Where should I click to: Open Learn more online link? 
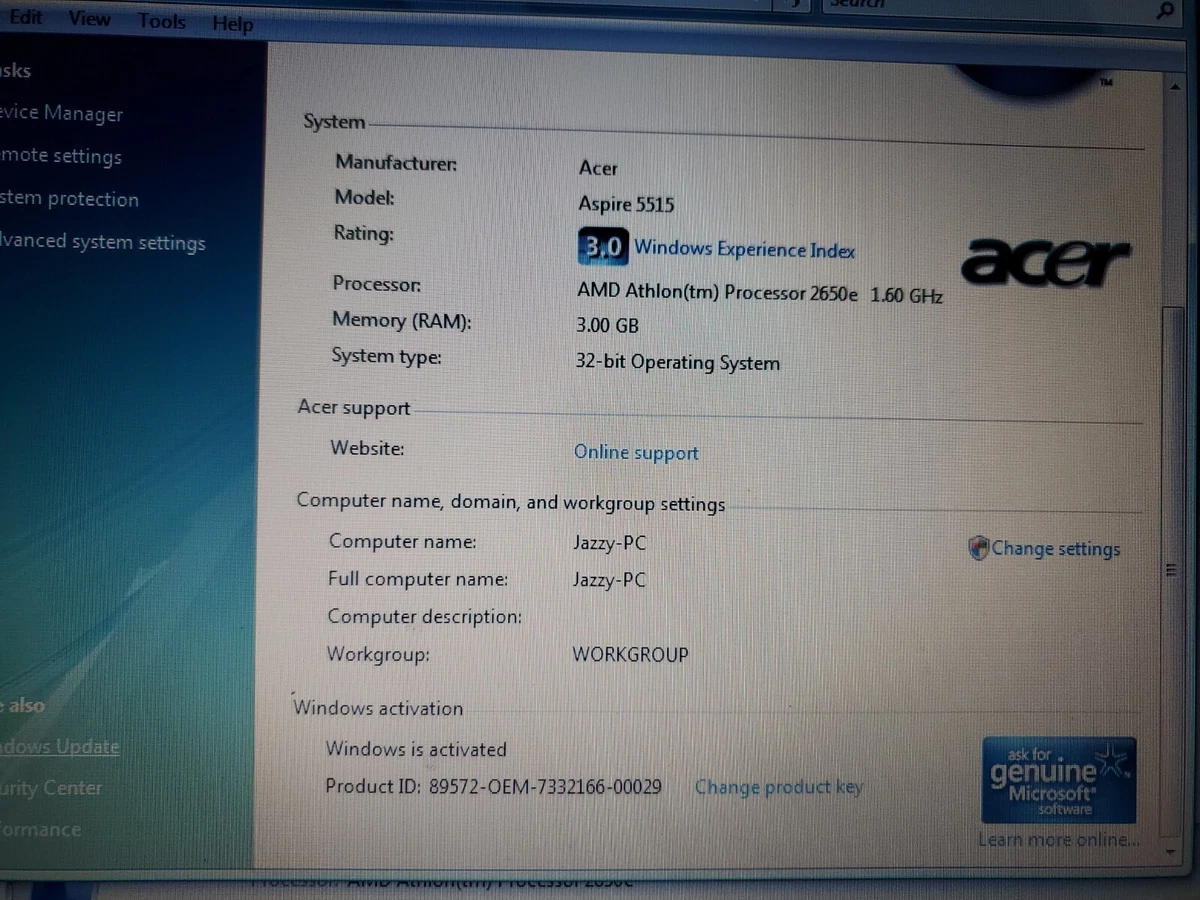[1059, 840]
